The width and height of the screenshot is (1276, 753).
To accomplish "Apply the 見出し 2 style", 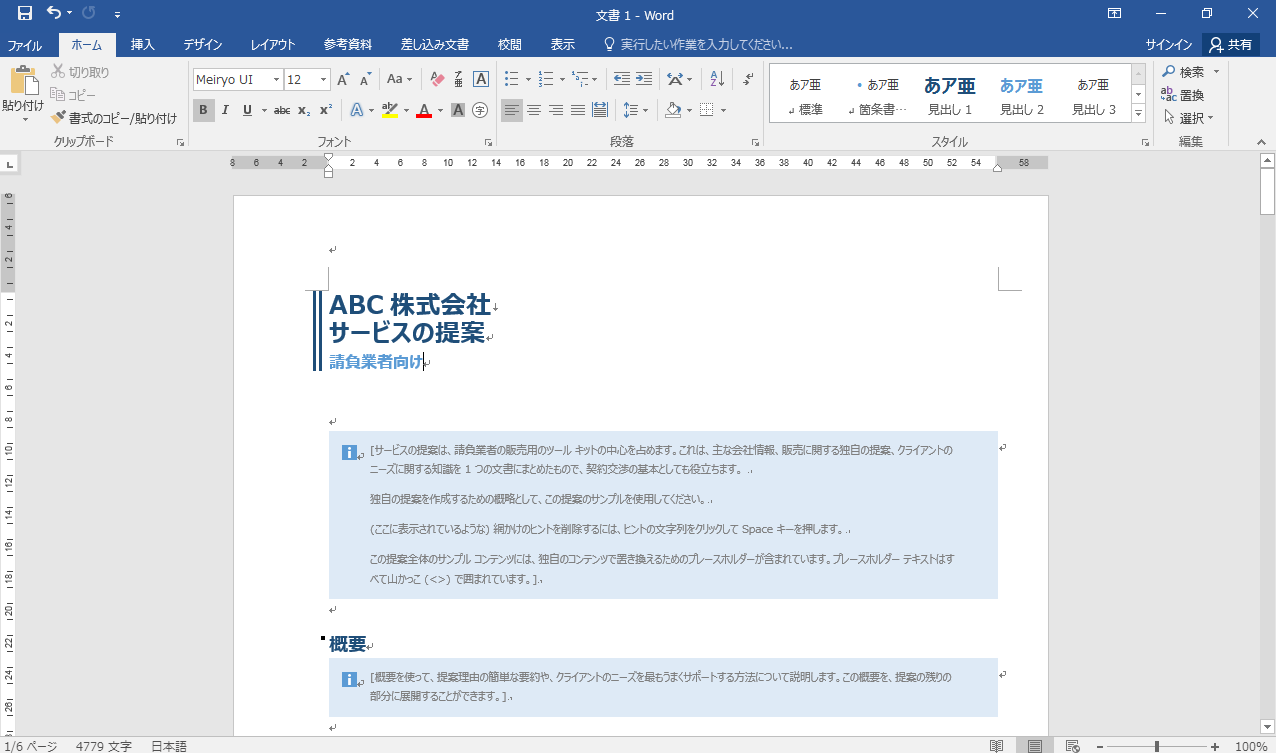I will [x=1021, y=96].
